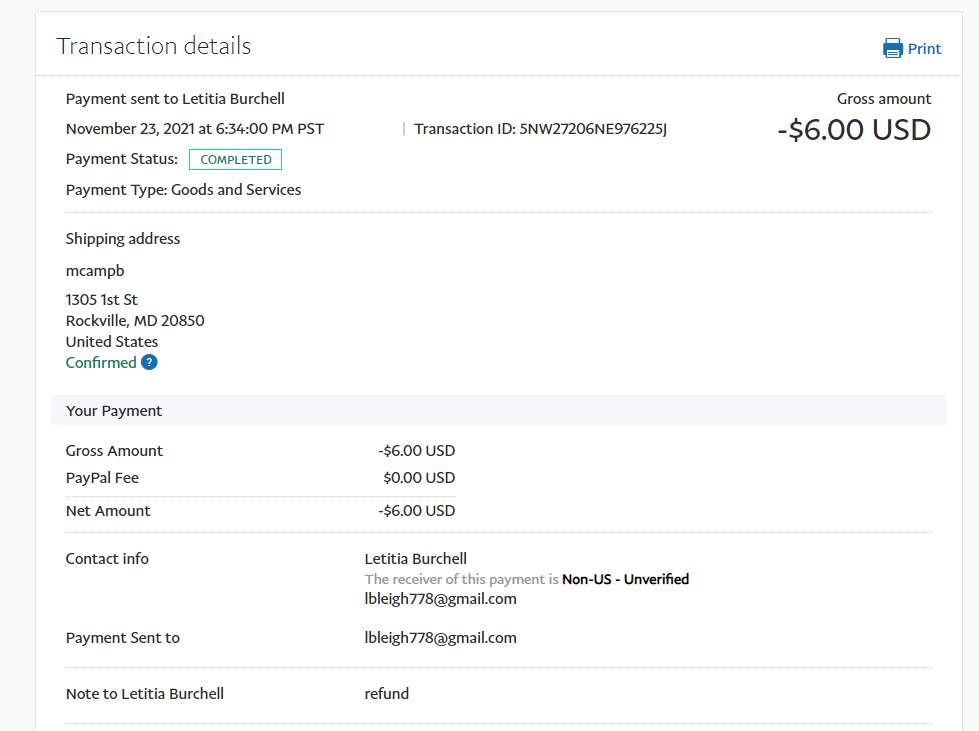Click the mcampb shipping name
The width and height of the screenshot is (979, 731).
click(95, 271)
